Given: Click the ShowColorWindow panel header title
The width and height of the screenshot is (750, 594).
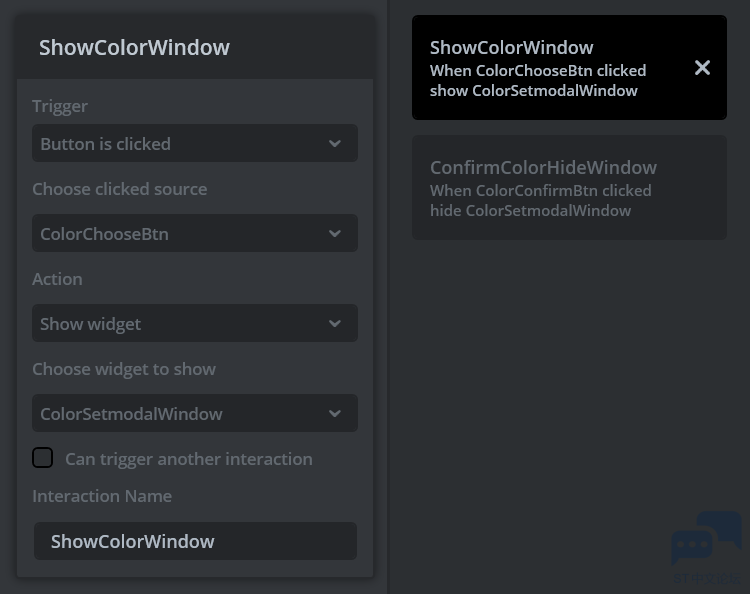Looking at the screenshot, I should 134,47.
